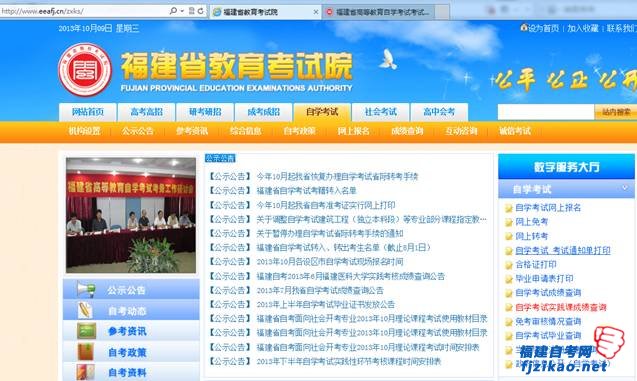Switch to the 高考高招 navigation tab
This screenshot has width=637, height=381.
(146, 112)
